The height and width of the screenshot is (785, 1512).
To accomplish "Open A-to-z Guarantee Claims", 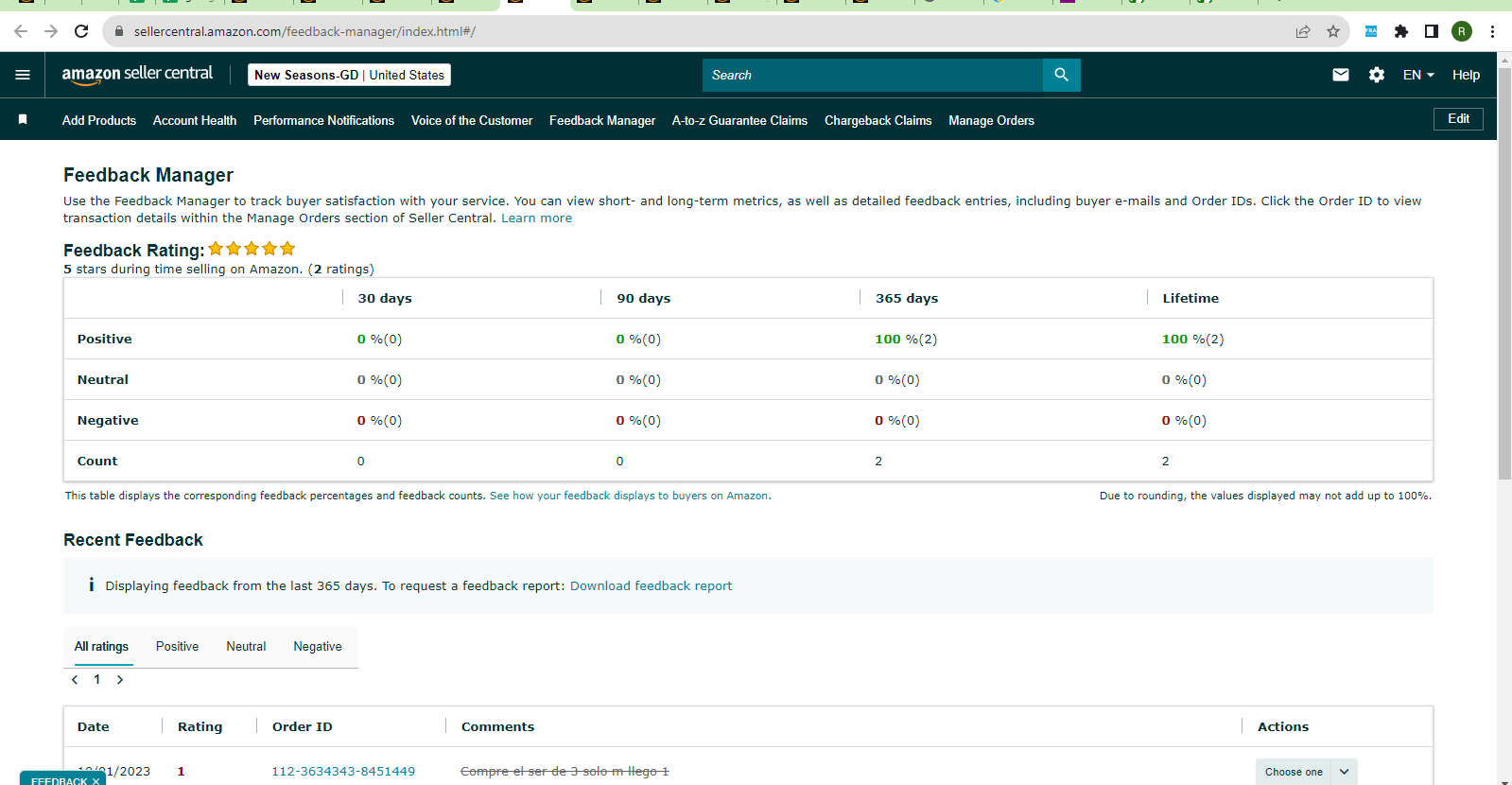I will pyautogui.click(x=739, y=120).
